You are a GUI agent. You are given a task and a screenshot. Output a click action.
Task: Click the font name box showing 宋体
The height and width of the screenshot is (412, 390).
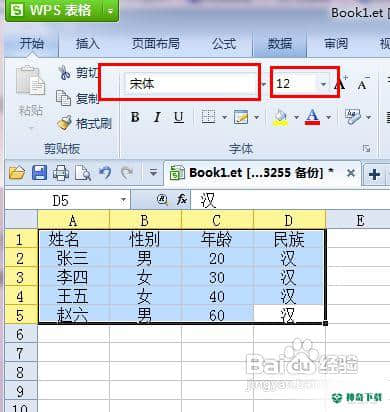[x=192, y=83]
